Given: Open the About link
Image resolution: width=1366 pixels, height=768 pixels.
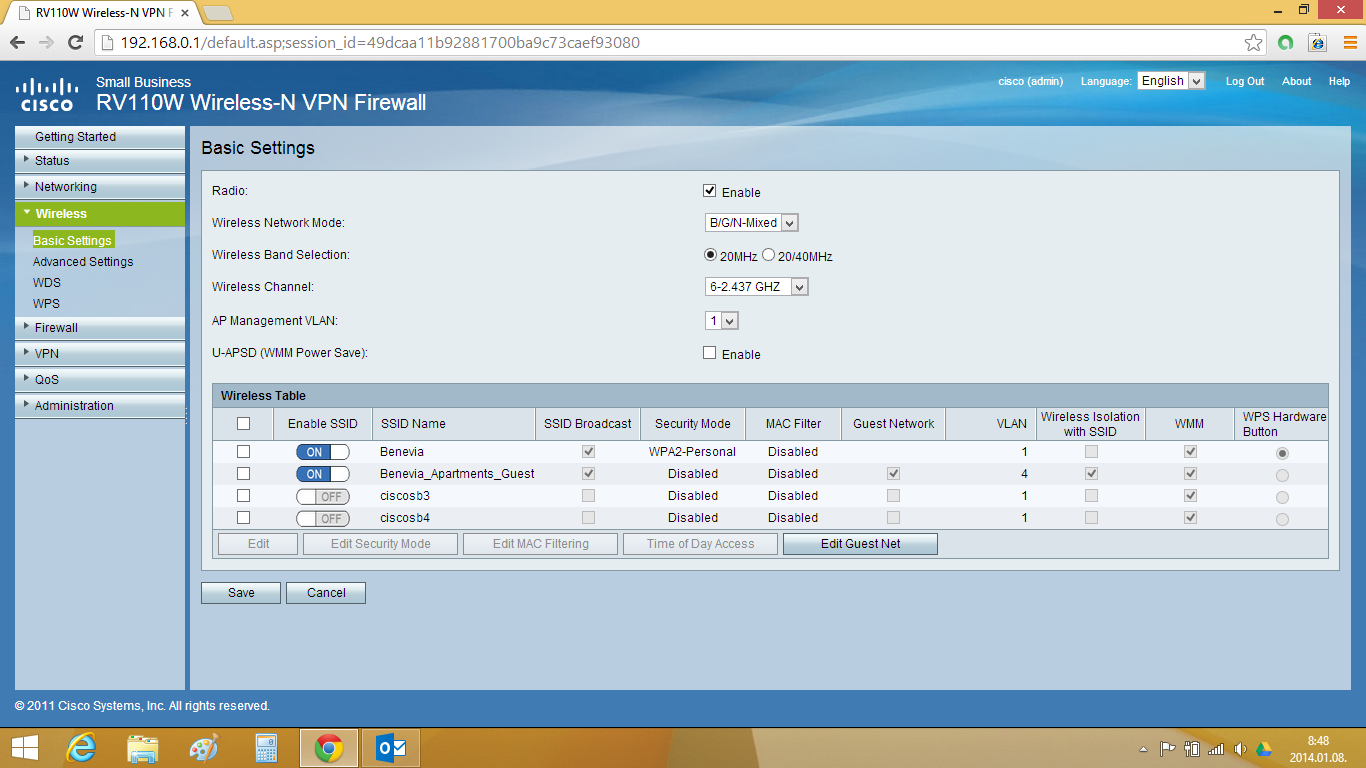Looking at the screenshot, I should tap(1297, 81).
